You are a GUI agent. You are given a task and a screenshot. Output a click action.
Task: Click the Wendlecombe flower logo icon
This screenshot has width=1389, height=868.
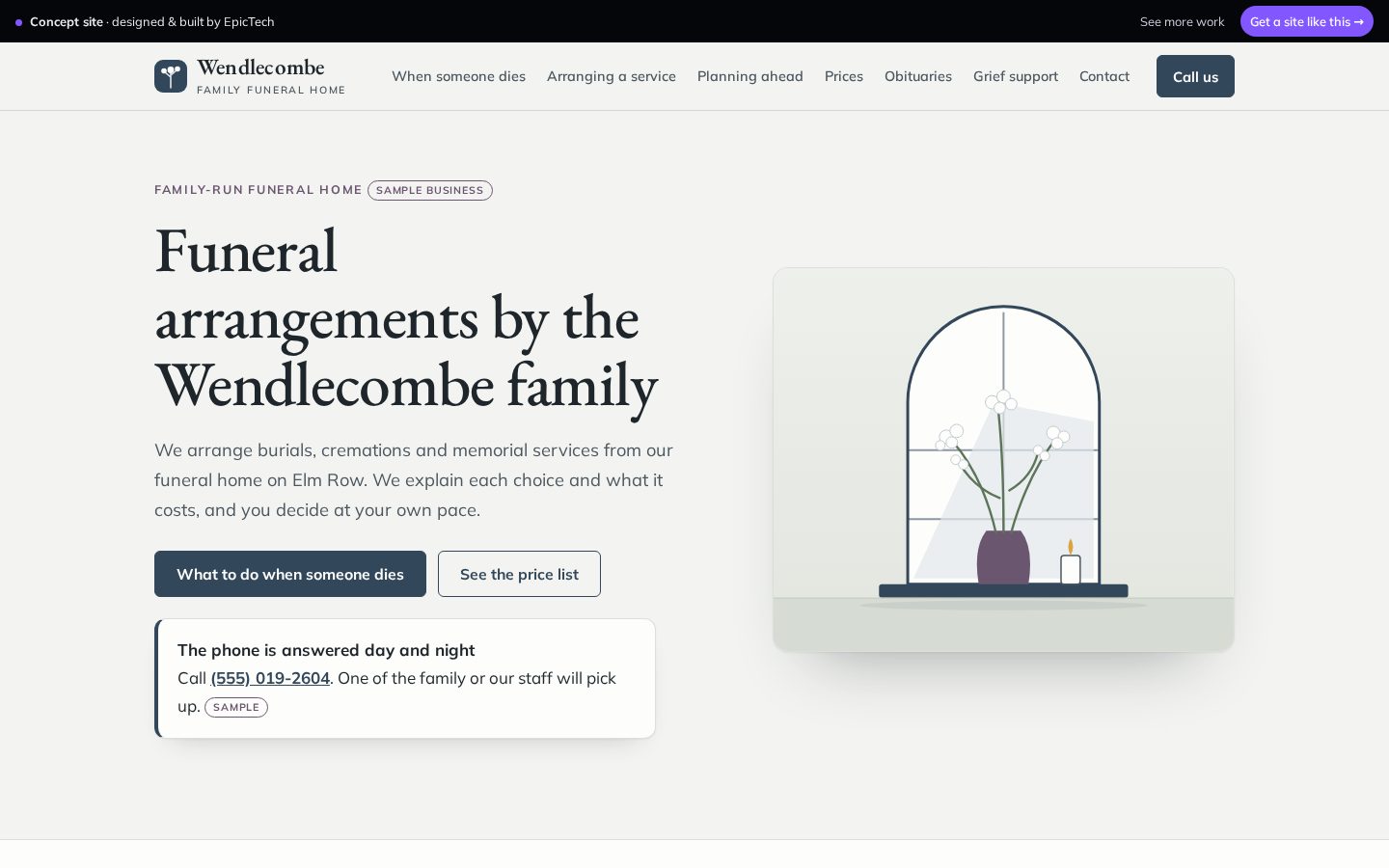click(x=171, y=76)
